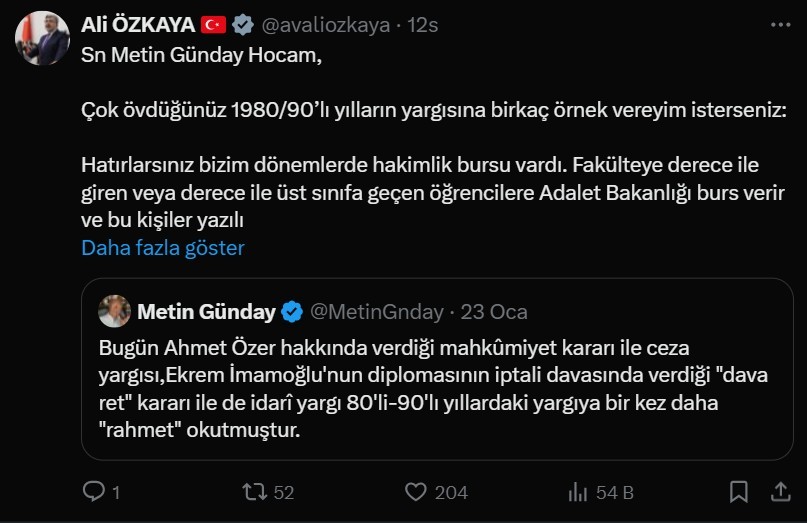Click the Turkish flag emoji beside the name
The width and height of the screenshot is (807, 523).
pos(213,25)
